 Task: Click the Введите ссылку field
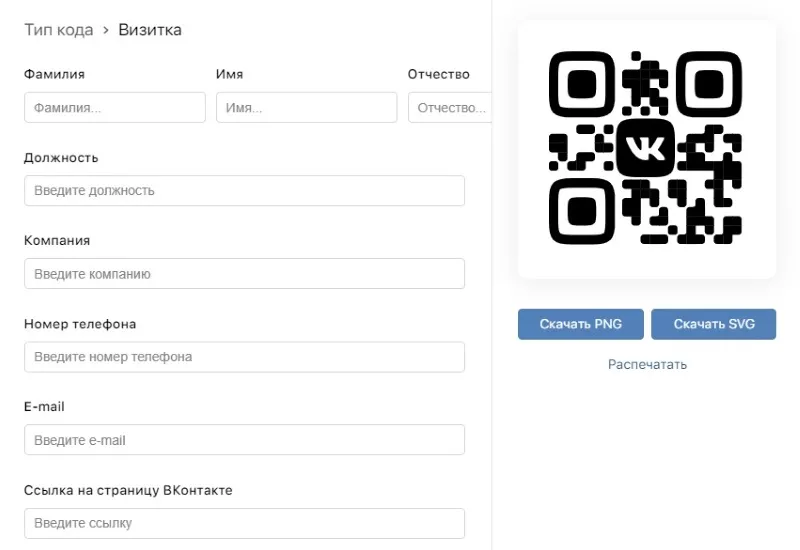coord(244,523)
